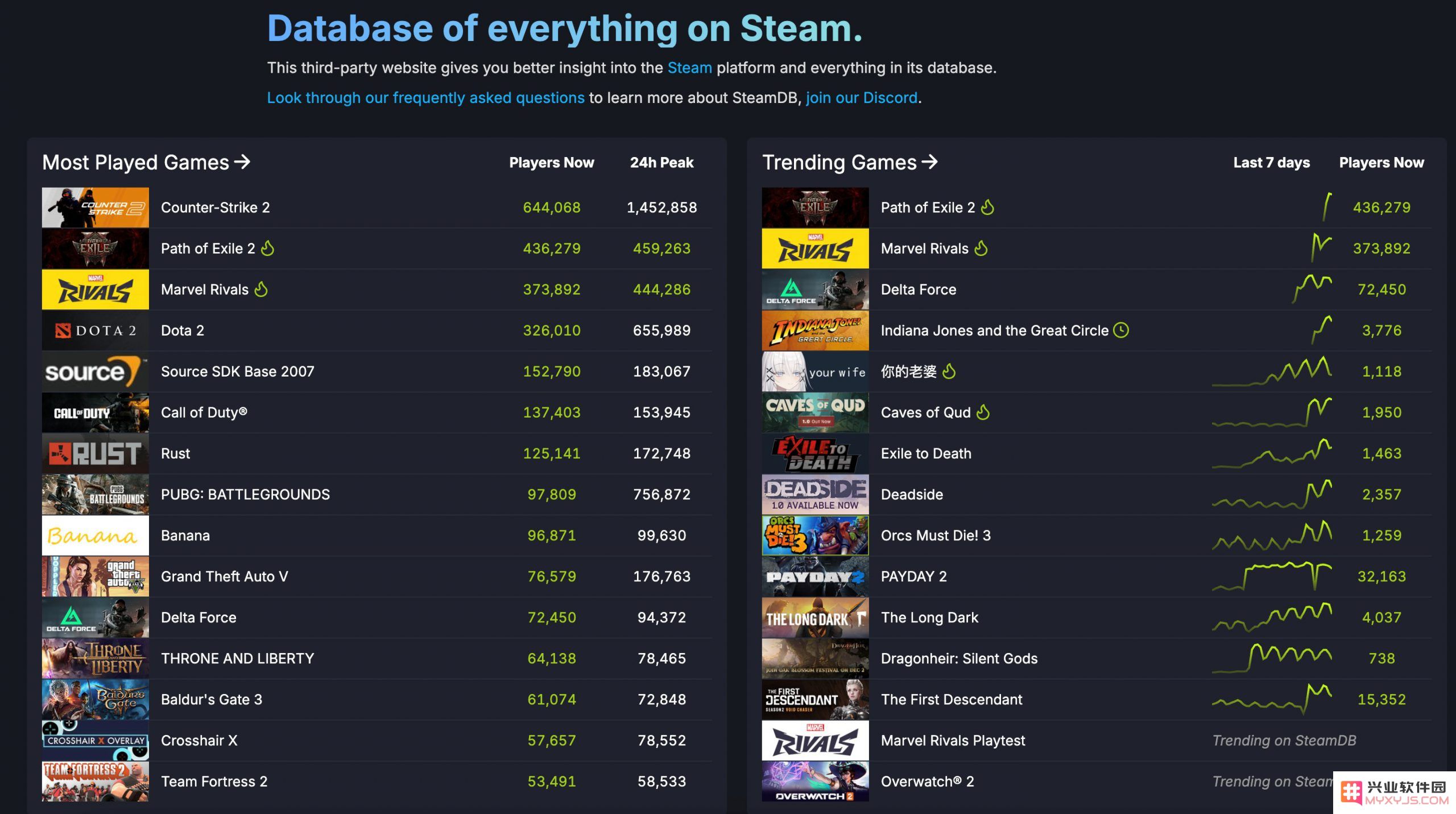Open the Call of Duty® title link
Image resolution: width=1456 pixels, height=814 pixels.
click(x=204, y=412)
